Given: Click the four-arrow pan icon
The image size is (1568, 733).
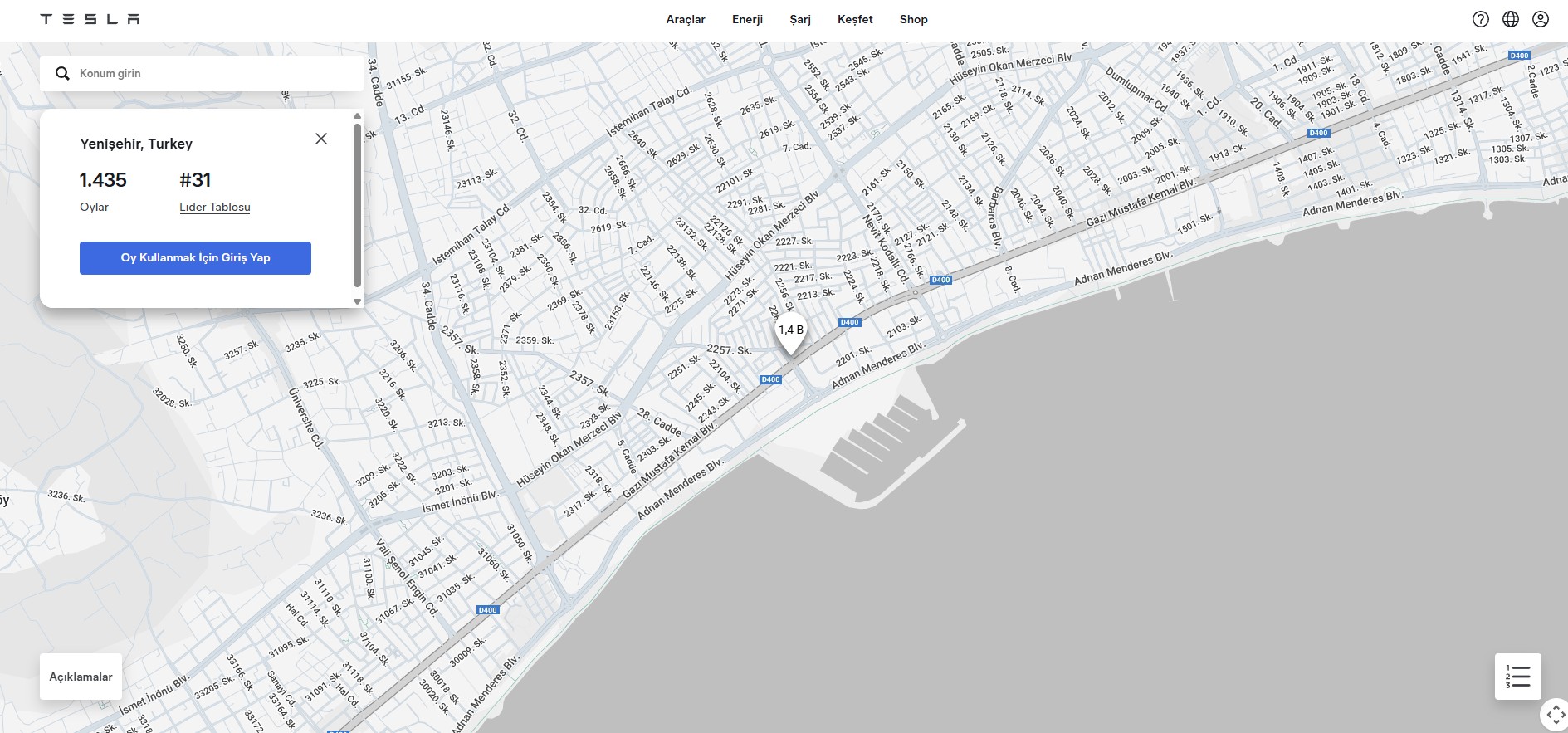Looking at the screenshot, I should click(x=1556, y=716).
